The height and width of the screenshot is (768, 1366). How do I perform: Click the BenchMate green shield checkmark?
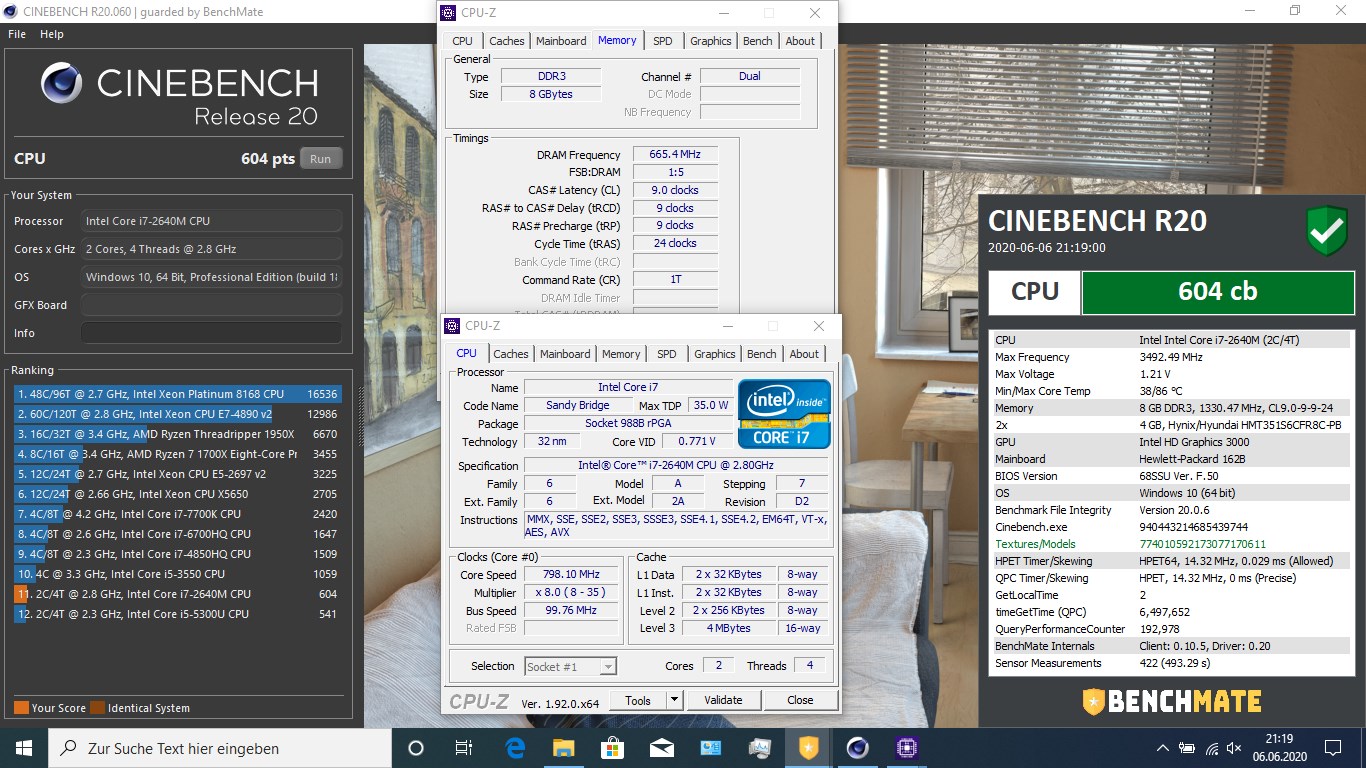[x=1327, y=231]
